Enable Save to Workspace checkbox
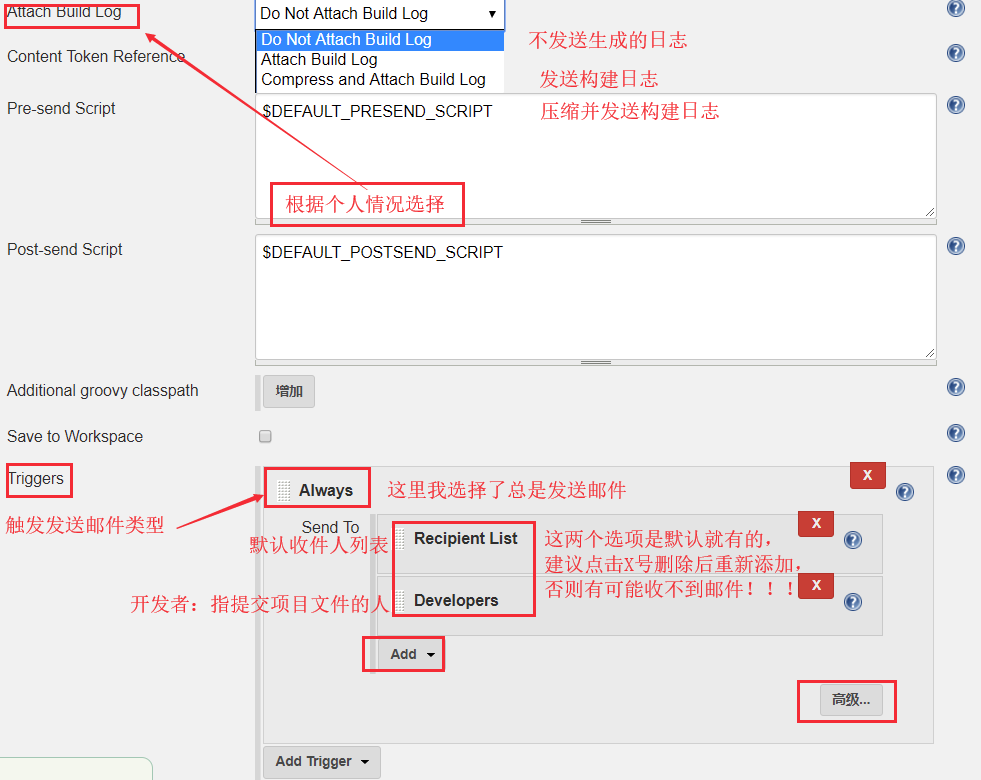Screen dimensions: 981x780 [265, 436]
